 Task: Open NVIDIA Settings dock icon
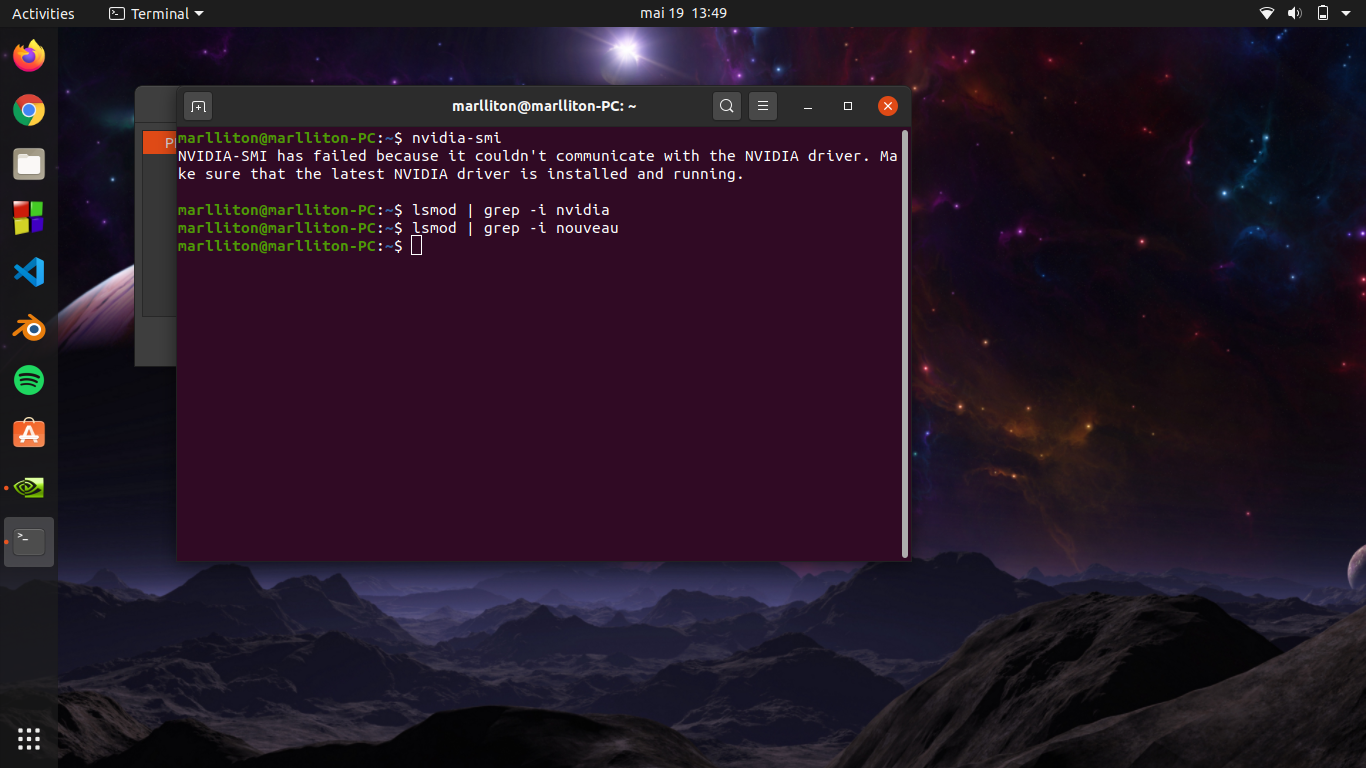click(29, 488)
